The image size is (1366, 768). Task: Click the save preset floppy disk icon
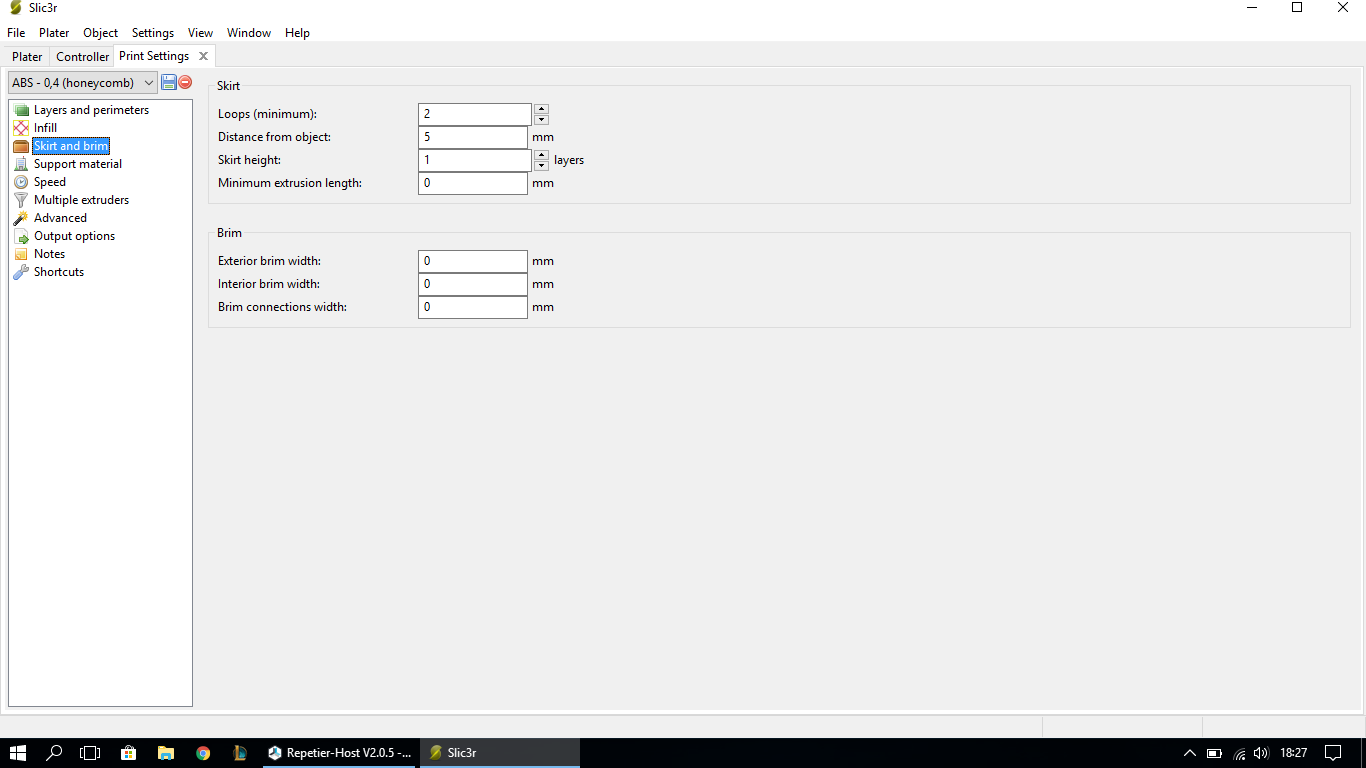169,82
